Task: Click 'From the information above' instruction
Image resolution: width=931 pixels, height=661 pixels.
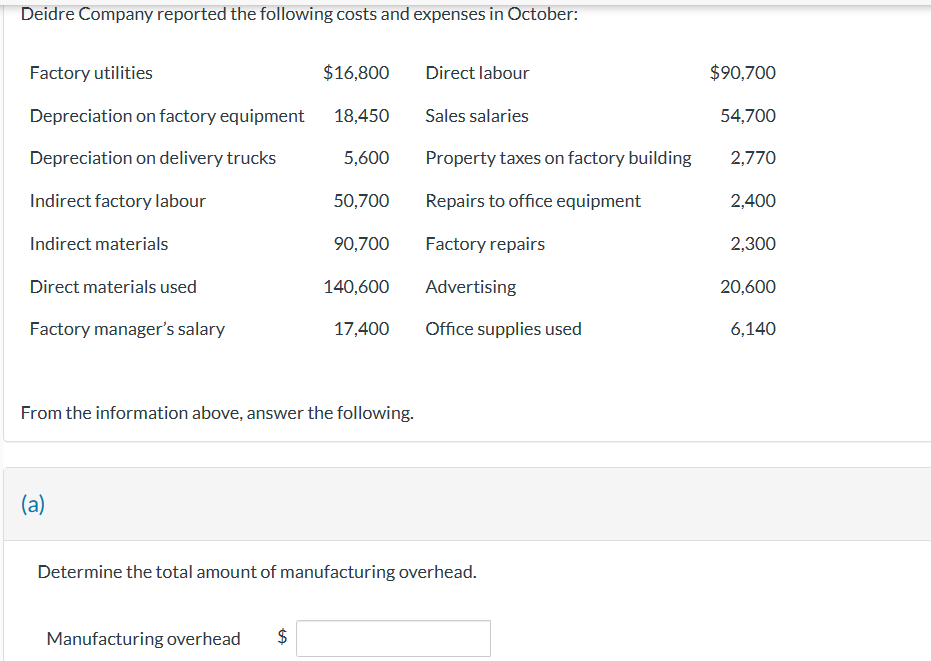Action: coord(217,413)
